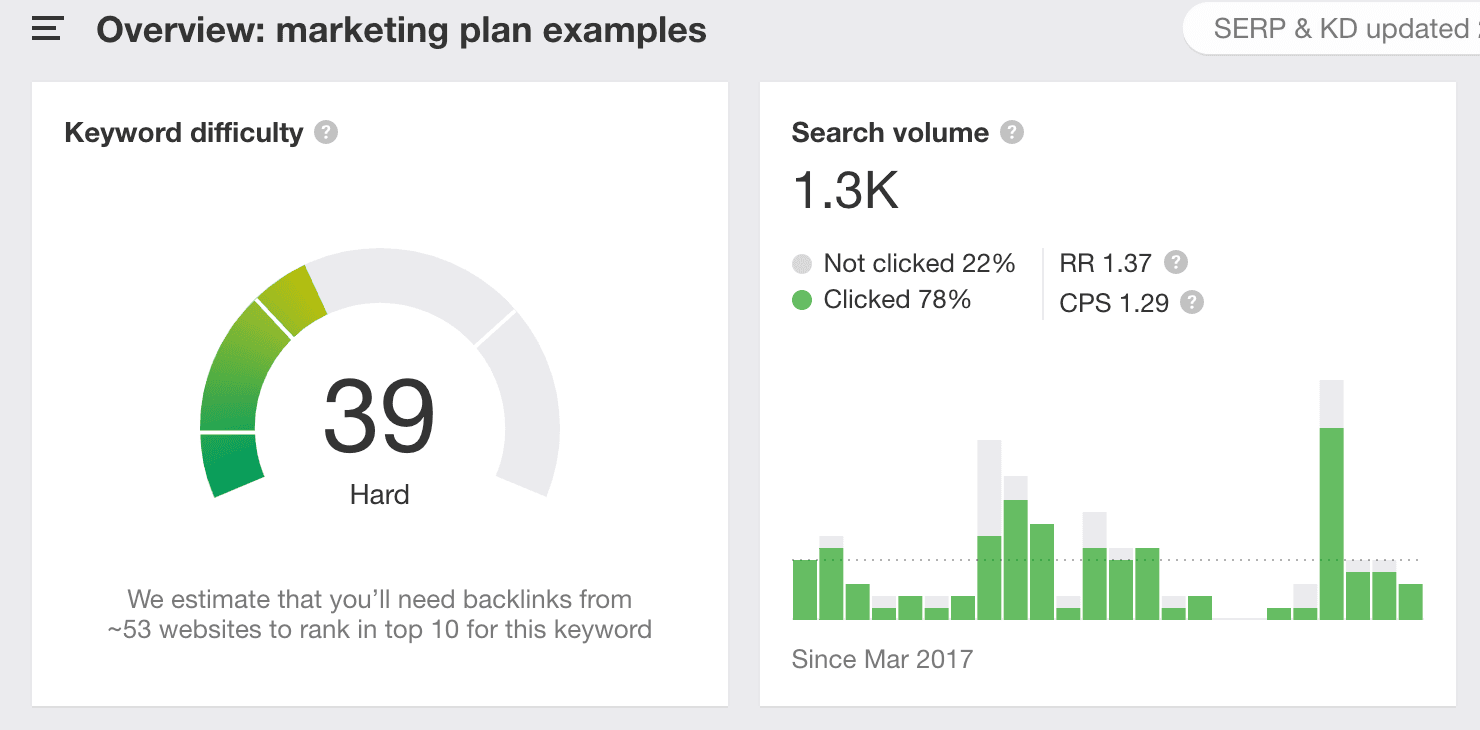Click the Overview: marketing plan examples heading

401,30
